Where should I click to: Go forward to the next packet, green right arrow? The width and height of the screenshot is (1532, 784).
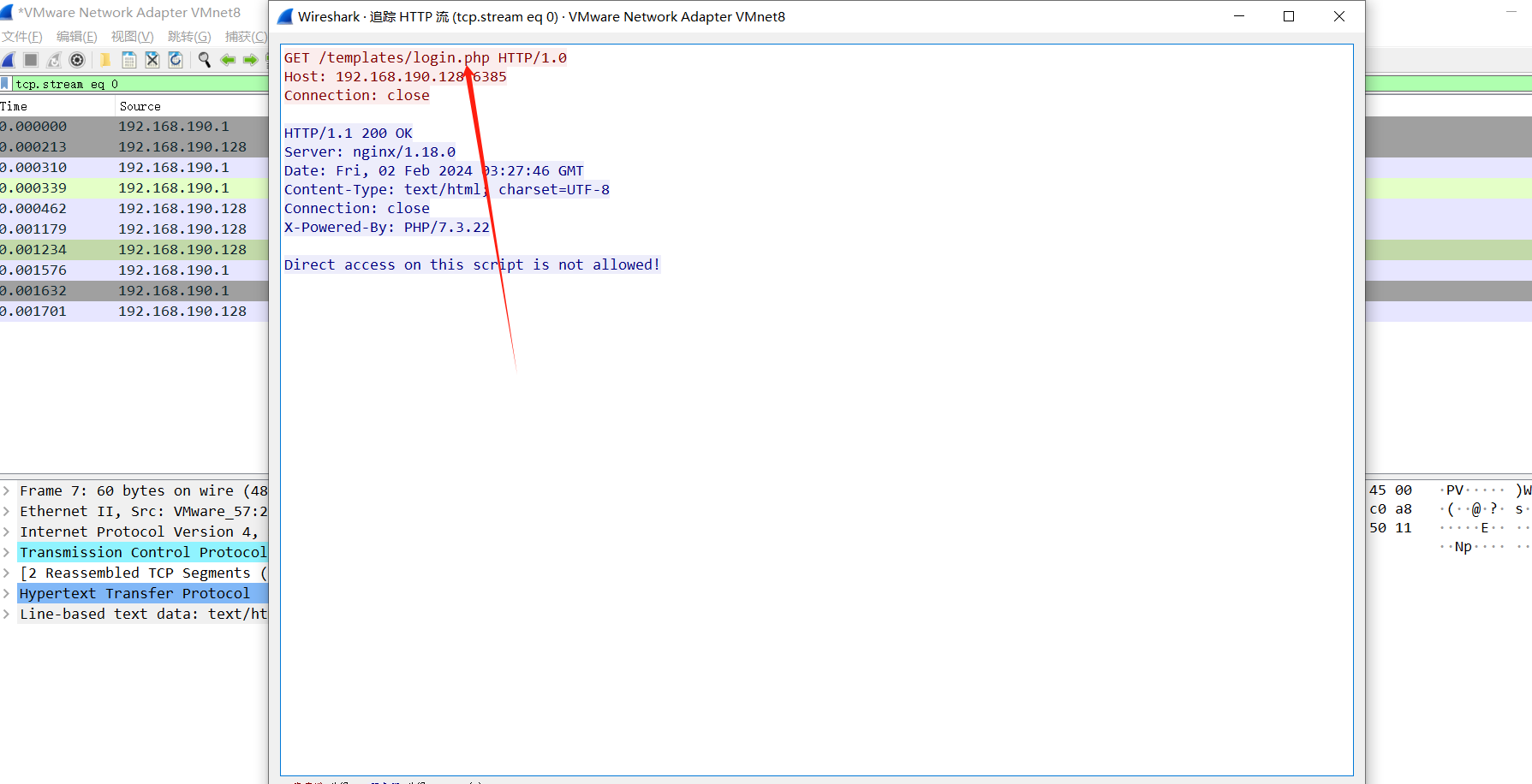[x=250, y=60]
